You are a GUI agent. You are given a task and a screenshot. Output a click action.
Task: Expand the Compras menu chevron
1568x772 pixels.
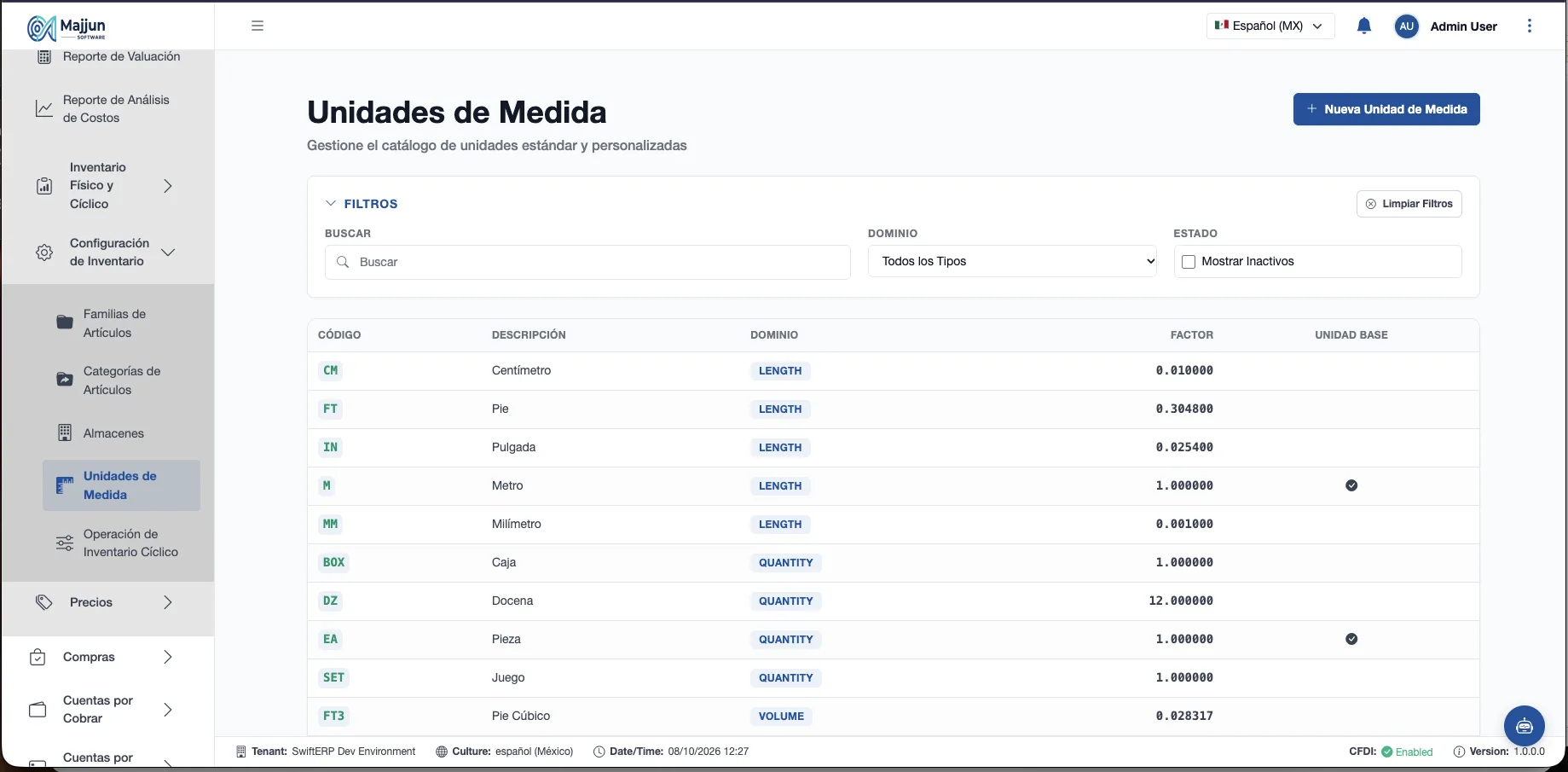tap(168, 657)
